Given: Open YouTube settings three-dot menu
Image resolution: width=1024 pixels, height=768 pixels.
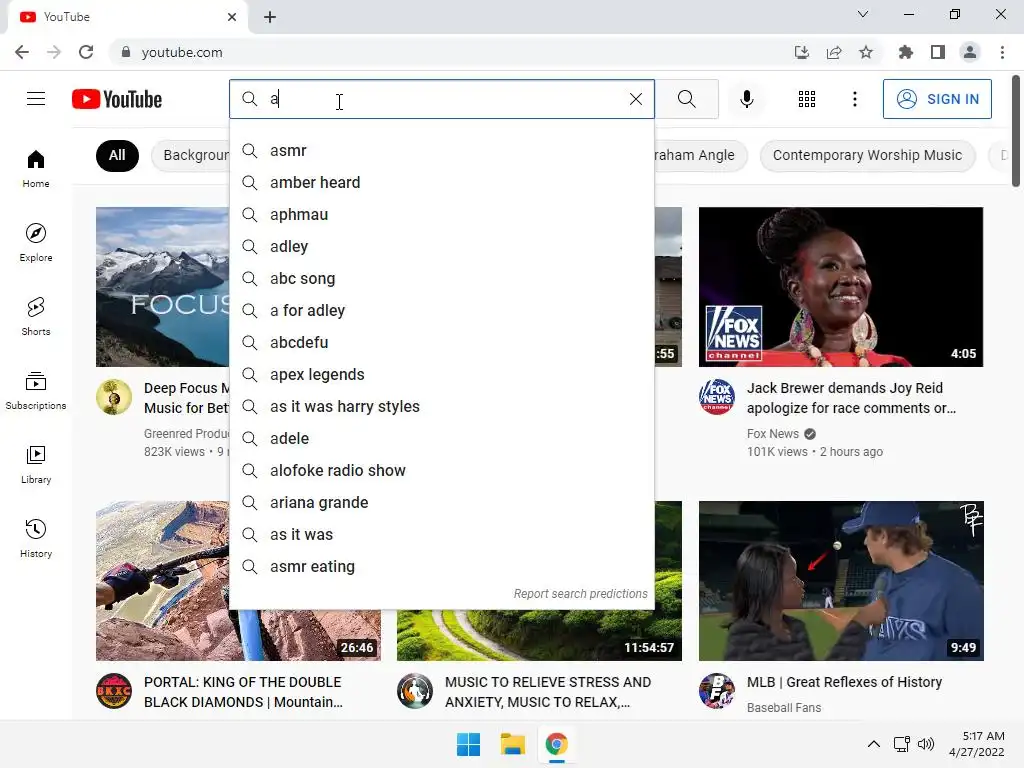Looking at the screenshot, I should pos(854,99).
